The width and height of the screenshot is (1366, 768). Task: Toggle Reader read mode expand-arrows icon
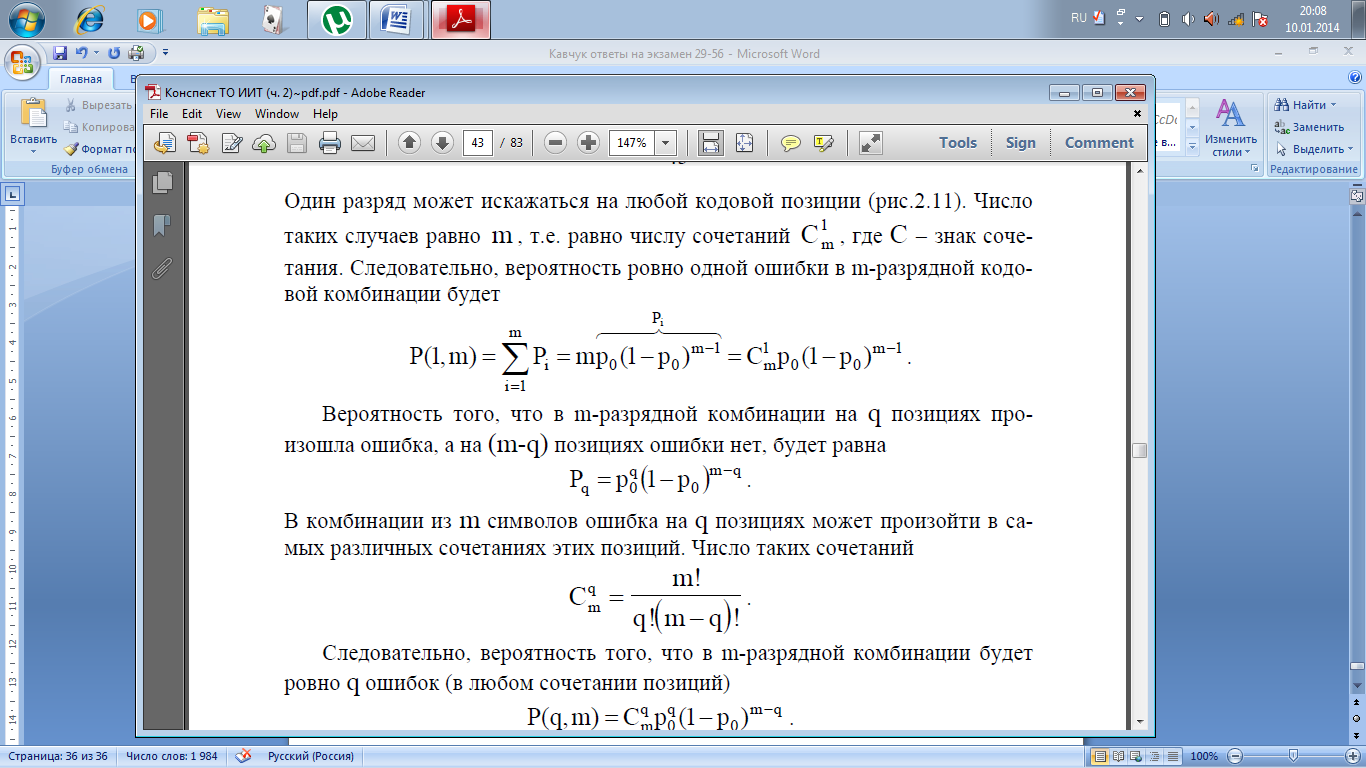pos(871,143)
